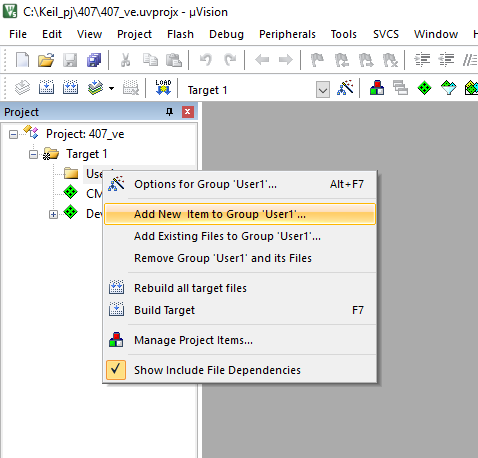This screenshot has width=478, height=458.
Task: Open the Debug menu
Action: click(226, 34)
